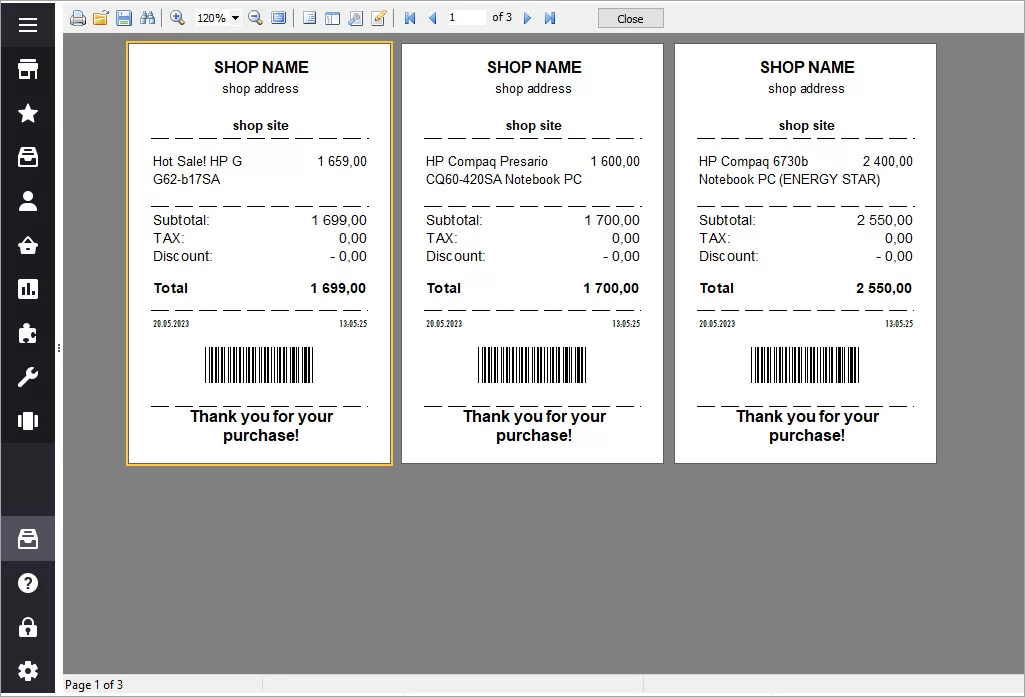Open the plugins puzzle piece icon
Viewport: 1025px width, 697px height.
[28, 333]
